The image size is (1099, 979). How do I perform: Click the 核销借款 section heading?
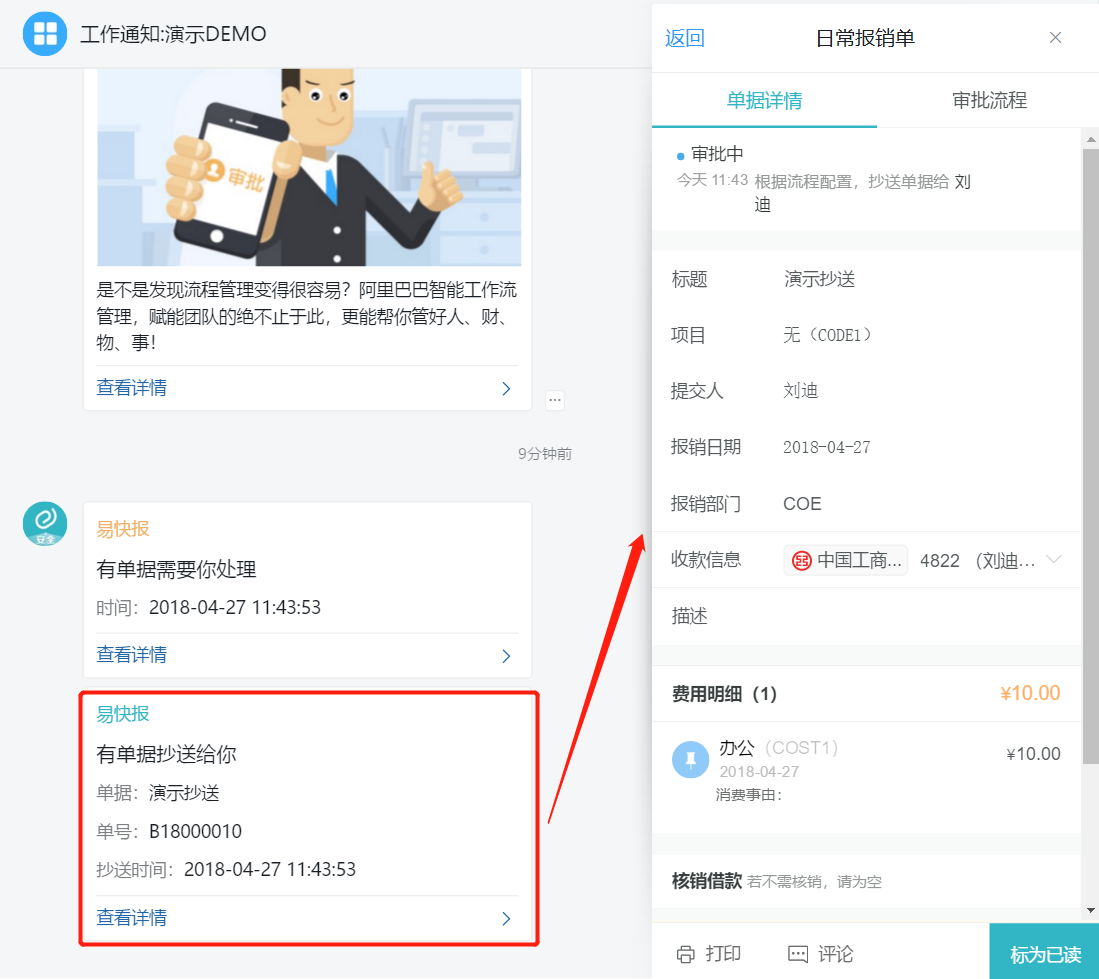click(x=706, y=881)
